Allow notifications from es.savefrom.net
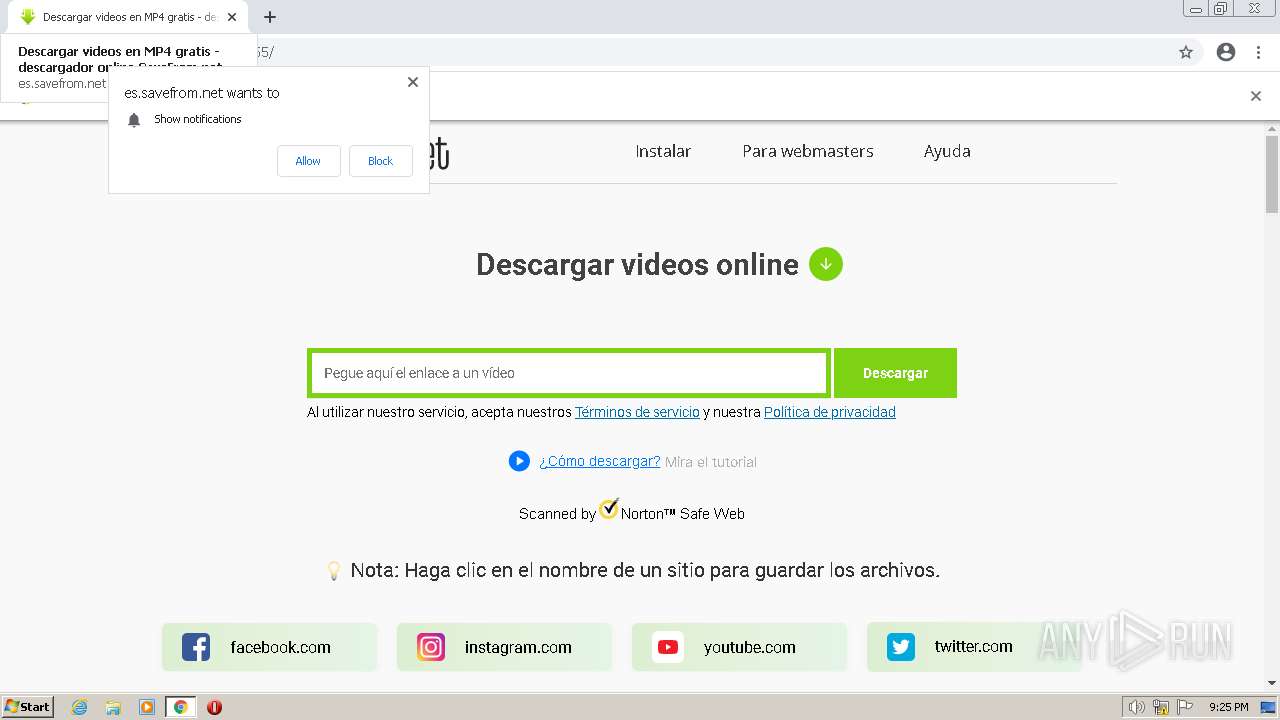 tap(308, 161)
